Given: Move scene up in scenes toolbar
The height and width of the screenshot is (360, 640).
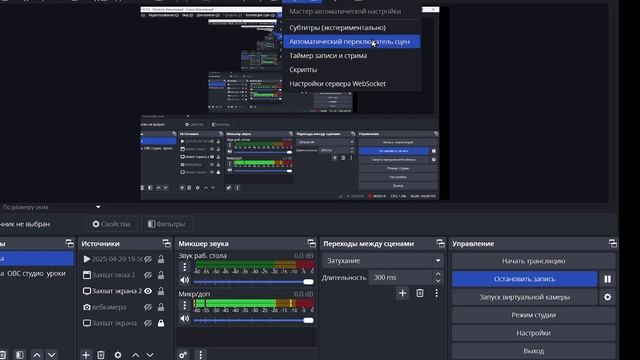Looking at the screenshot, I should point(37,355).
